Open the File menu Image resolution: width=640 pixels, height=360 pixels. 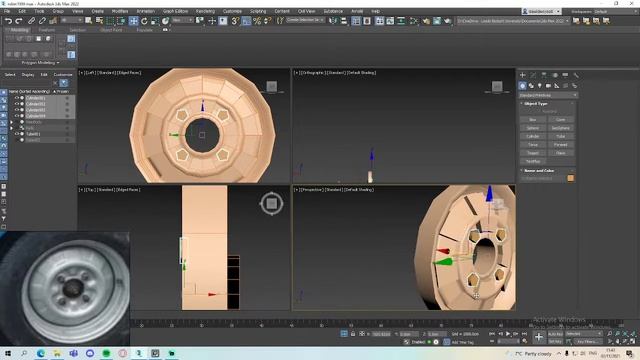click(x=7, y=11)
